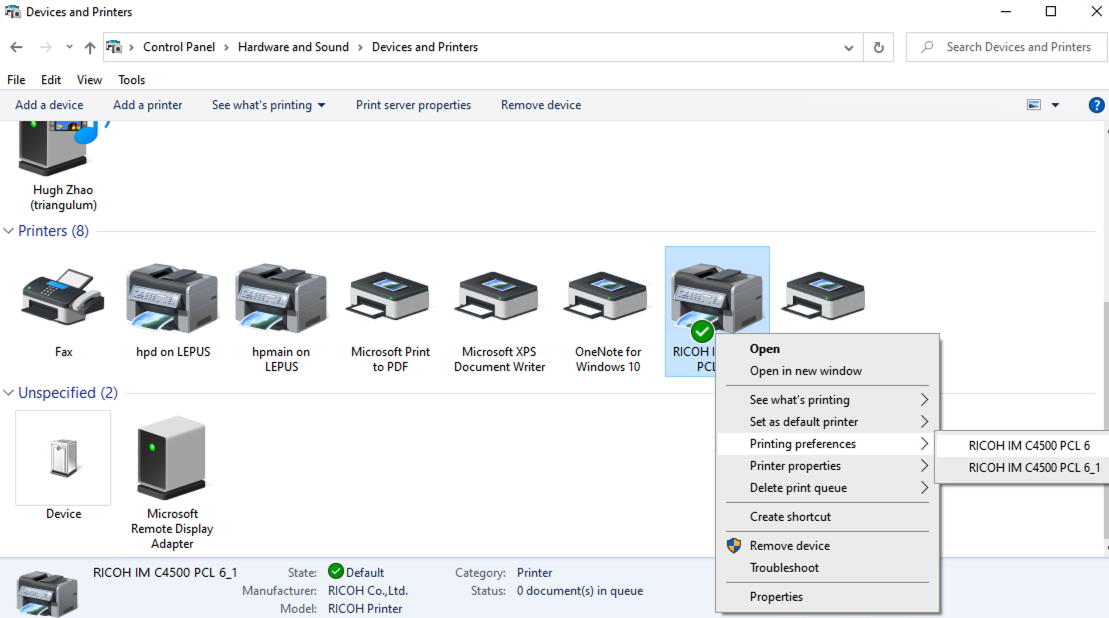Open the Help button
This screenshot has width=1109, height=618.
coord(1096,105)
